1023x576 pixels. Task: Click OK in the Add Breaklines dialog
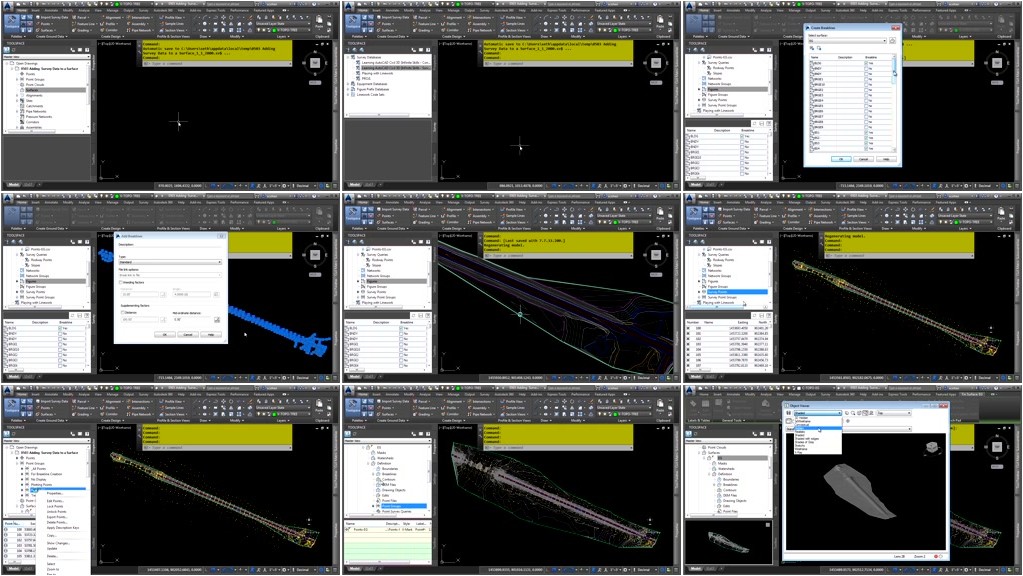click(164, 334)
